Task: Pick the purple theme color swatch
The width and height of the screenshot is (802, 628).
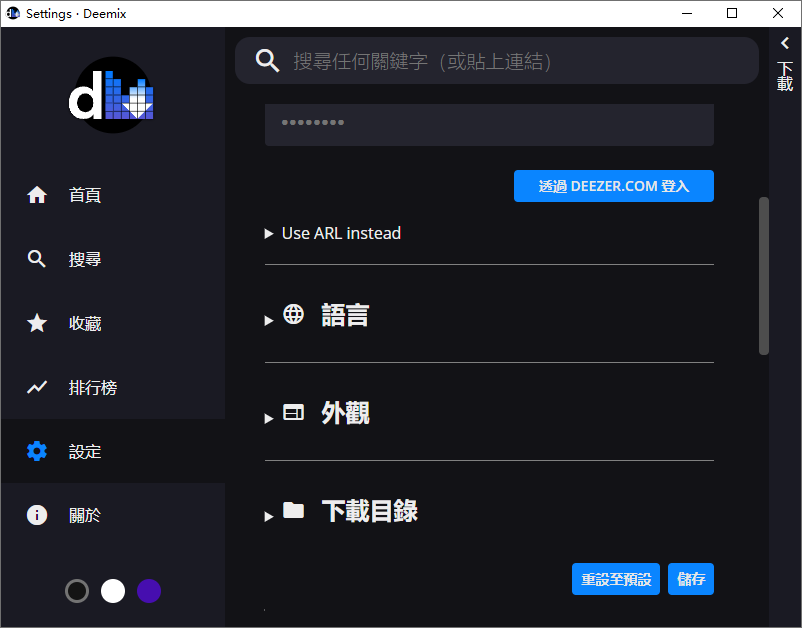Action: [148, 591]
